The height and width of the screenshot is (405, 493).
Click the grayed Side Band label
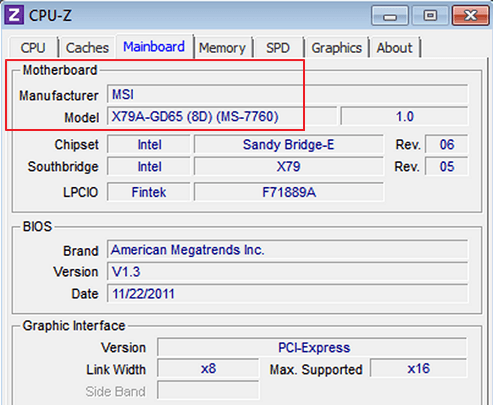(x=115, y=391)
